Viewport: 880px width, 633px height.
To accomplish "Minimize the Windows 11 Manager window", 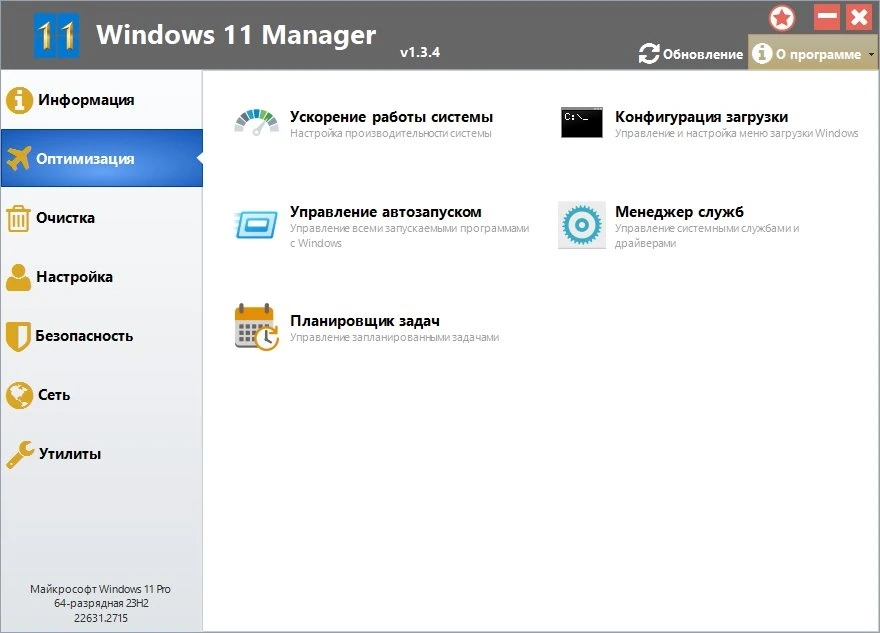I will [x=827, y=17].
